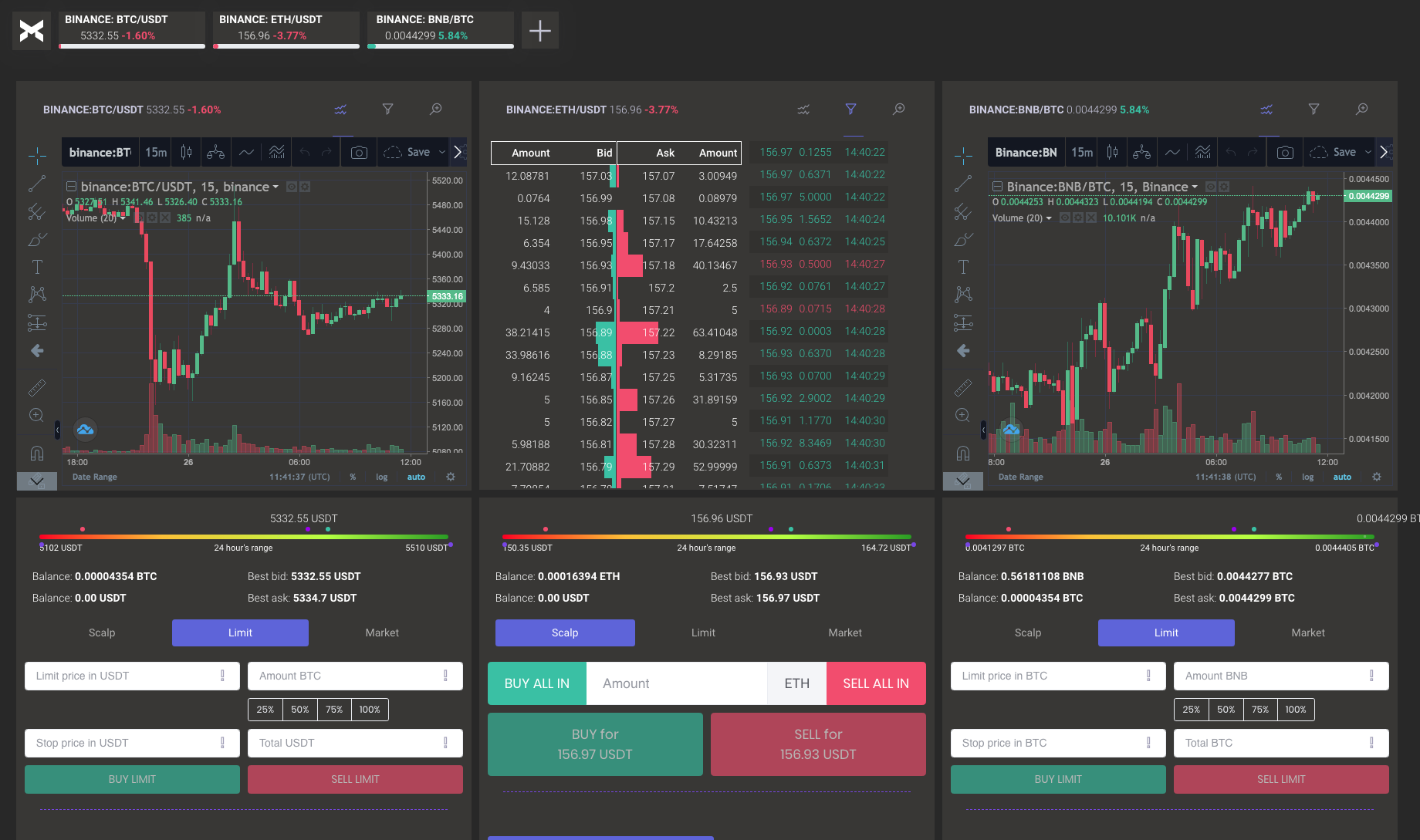The image size is (1420, 840).
Task: Switch to BINANCE: BTC/USDT top tab
Action: (x=132, y=30)
